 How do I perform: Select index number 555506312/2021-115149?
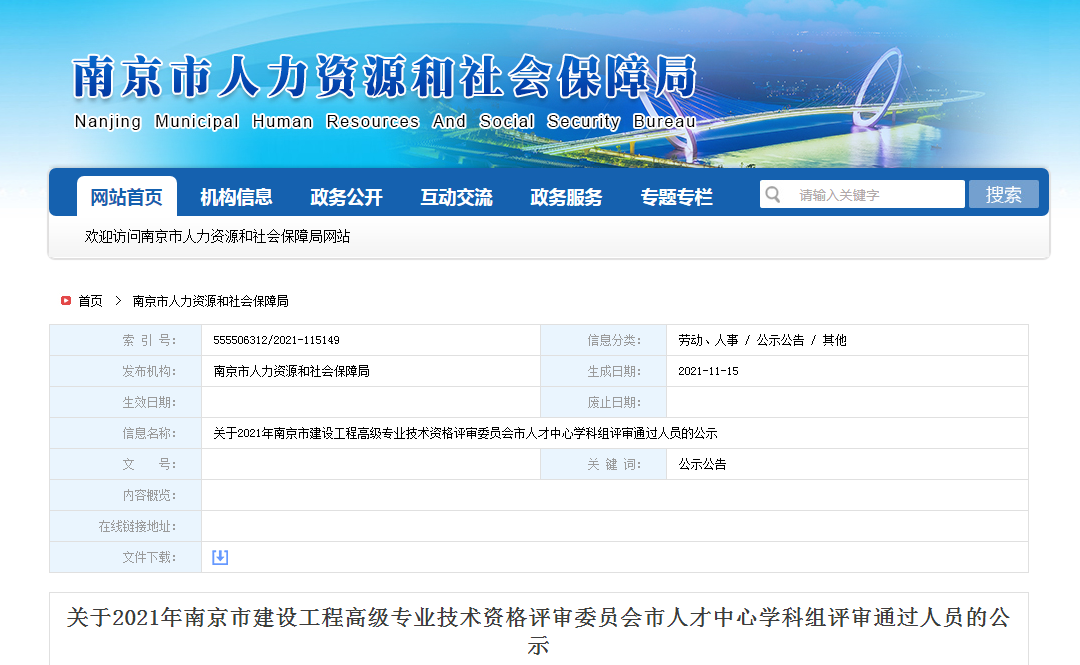[276, 340]
